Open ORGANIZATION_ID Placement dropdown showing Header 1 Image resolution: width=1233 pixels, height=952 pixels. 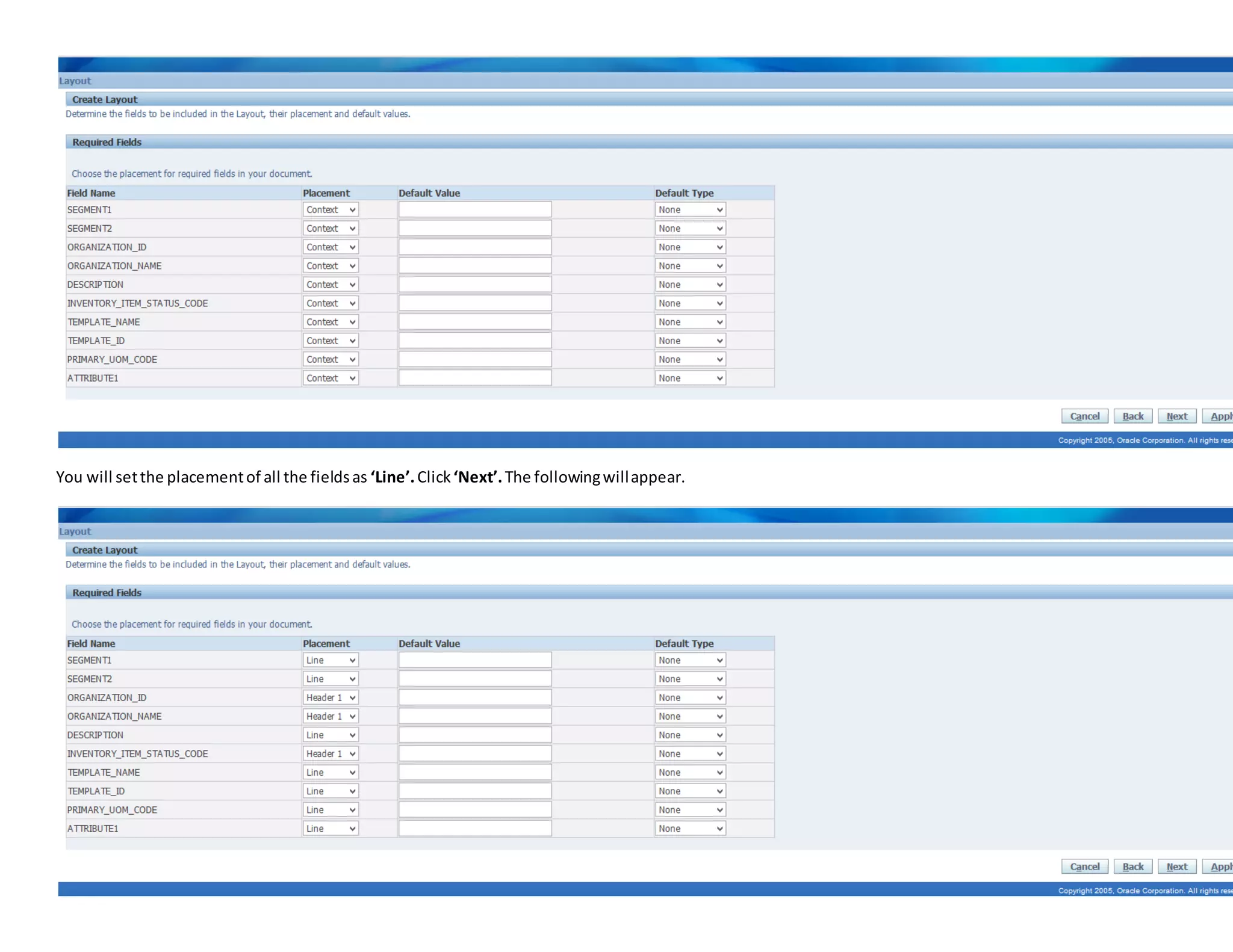click(331, 697)
